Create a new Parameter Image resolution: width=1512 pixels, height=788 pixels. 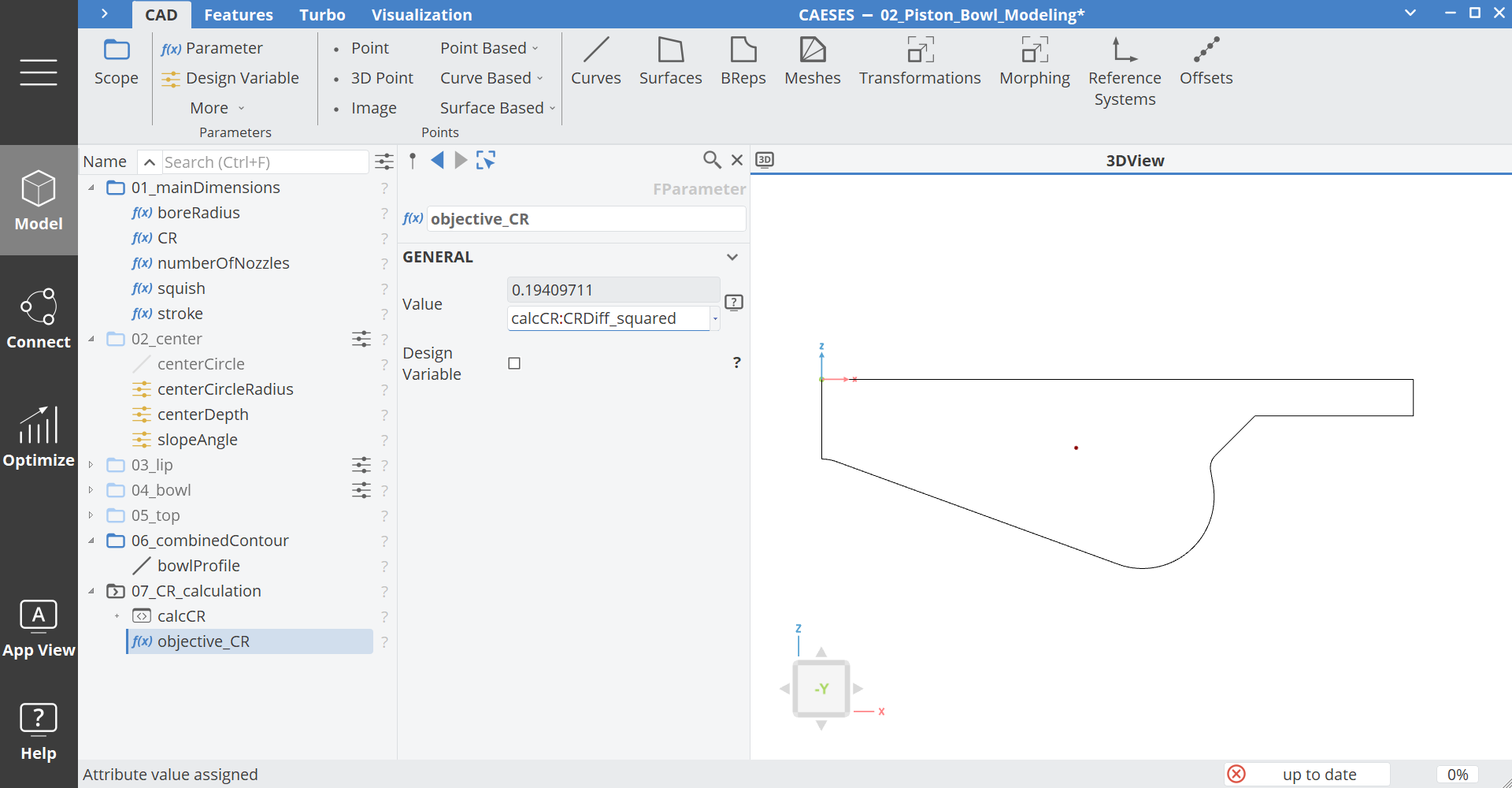point(212,48)
